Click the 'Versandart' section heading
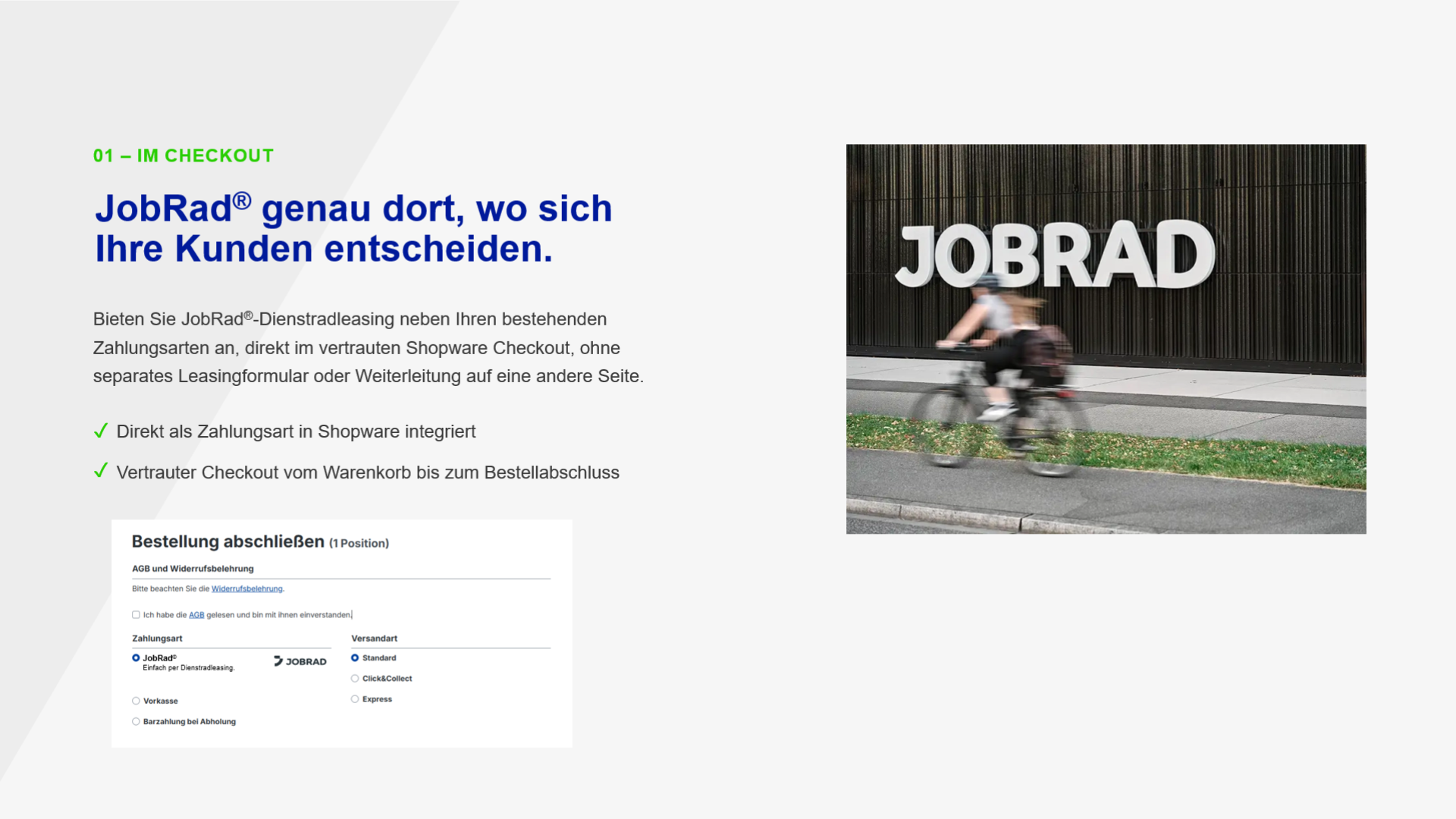1456x819 pixels. click(x=374, y=639)
